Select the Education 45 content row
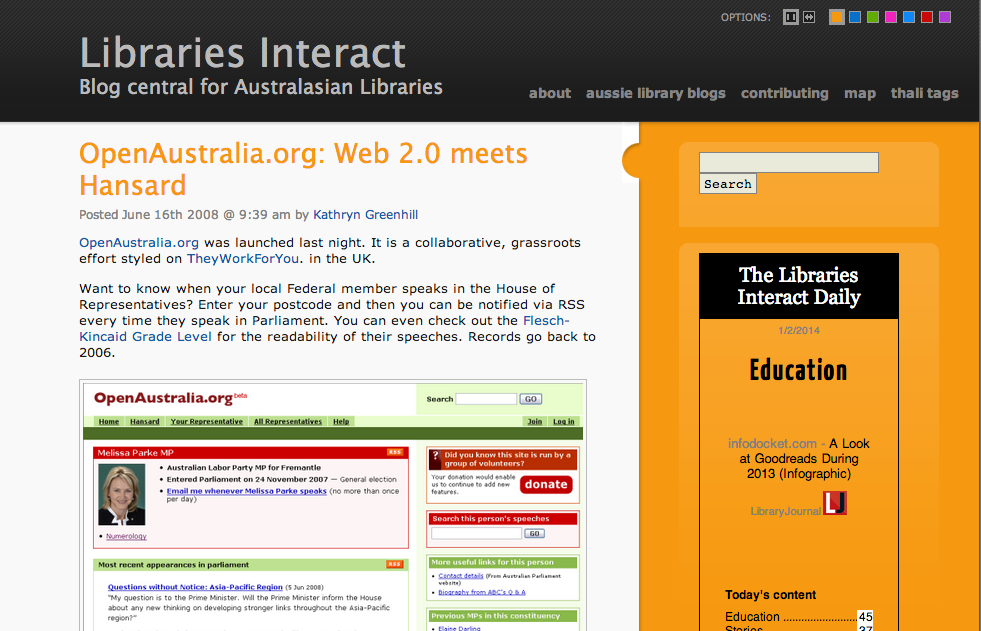The image size is (981, 631). coord(798,617)
